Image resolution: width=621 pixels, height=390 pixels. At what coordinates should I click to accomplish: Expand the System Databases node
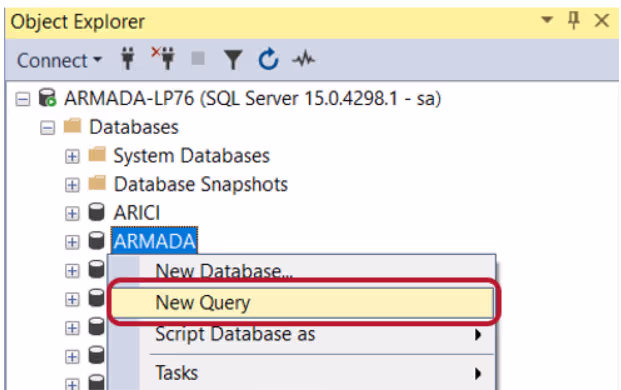click(x=72, y=156)
